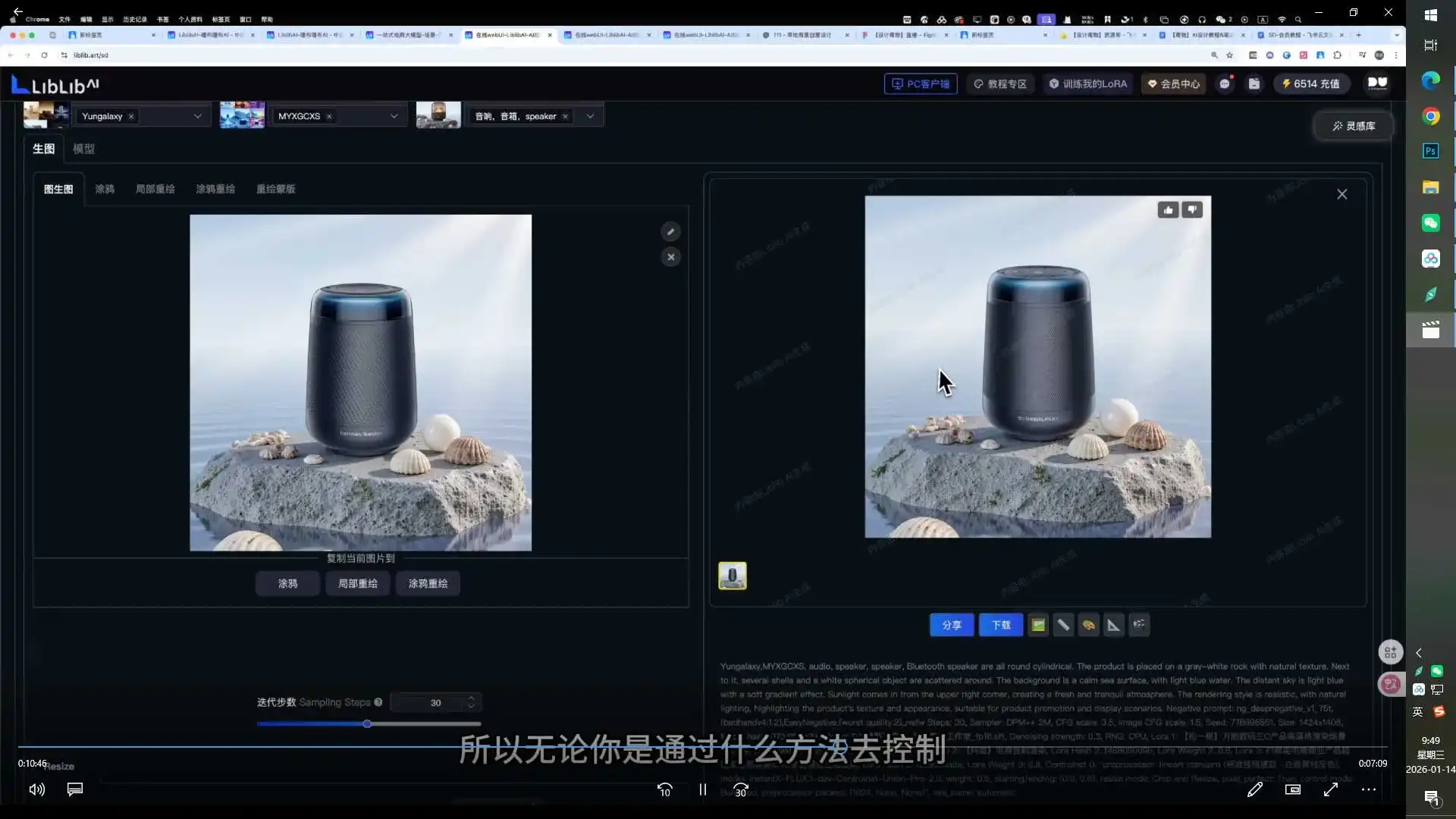Expand the Yungalaxy model dropdown
Image resolution: width=1456 pixels, height=819 pixels.
196,115
